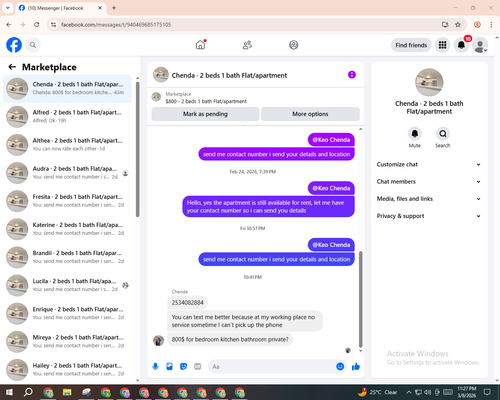This screenshot has width=500, height=400.
Task: Choose a sticker from the sticker icon
Action: point(183,367)
